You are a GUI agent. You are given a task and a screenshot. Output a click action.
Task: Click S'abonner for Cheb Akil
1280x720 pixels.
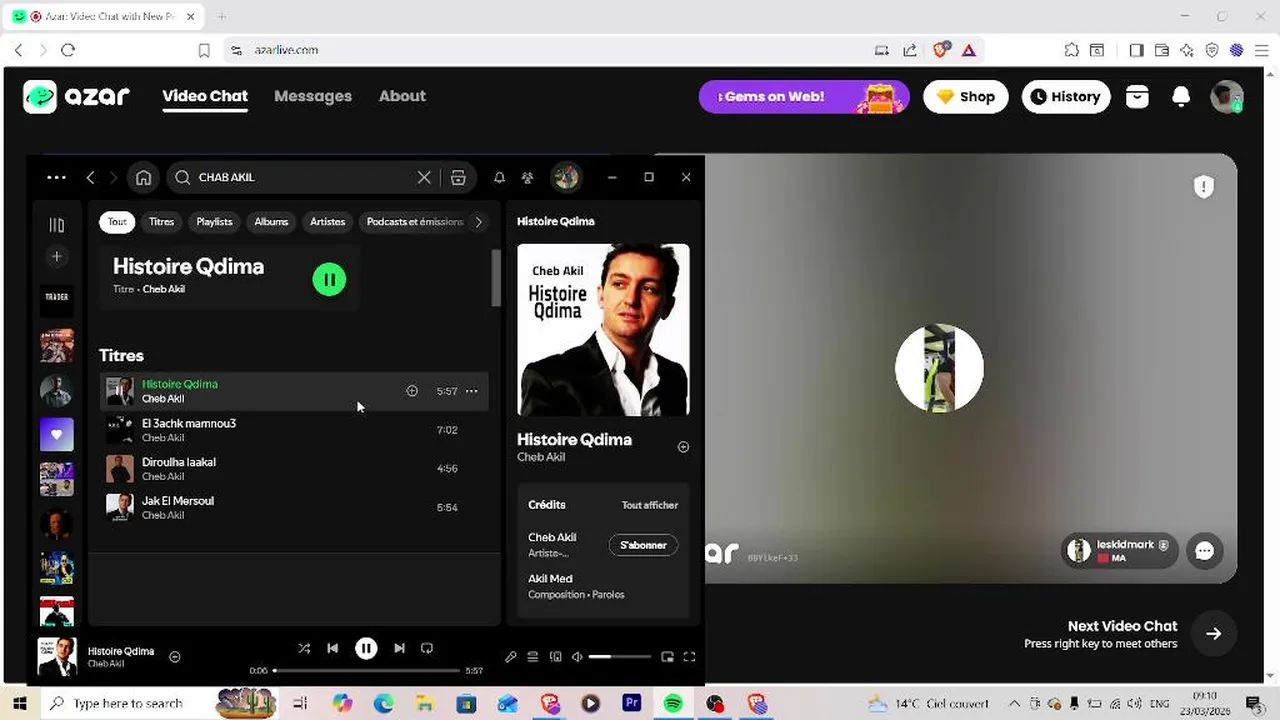pyautogui.click(x=643, y=545)
